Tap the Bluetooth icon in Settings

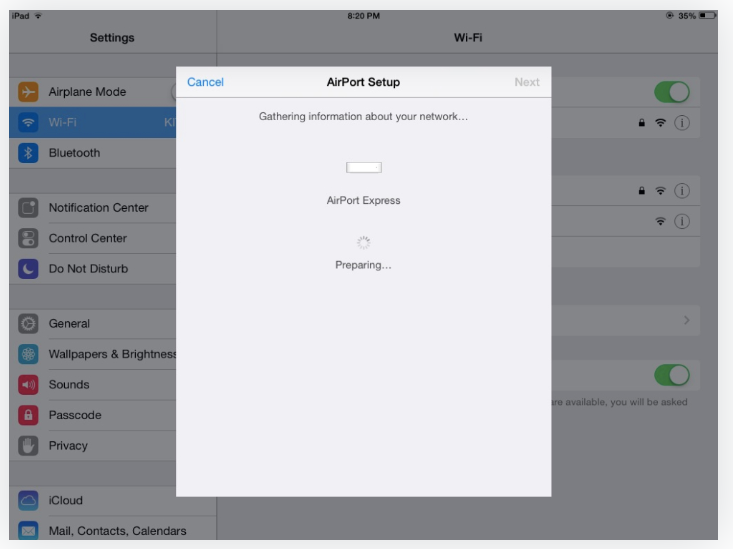28,153
